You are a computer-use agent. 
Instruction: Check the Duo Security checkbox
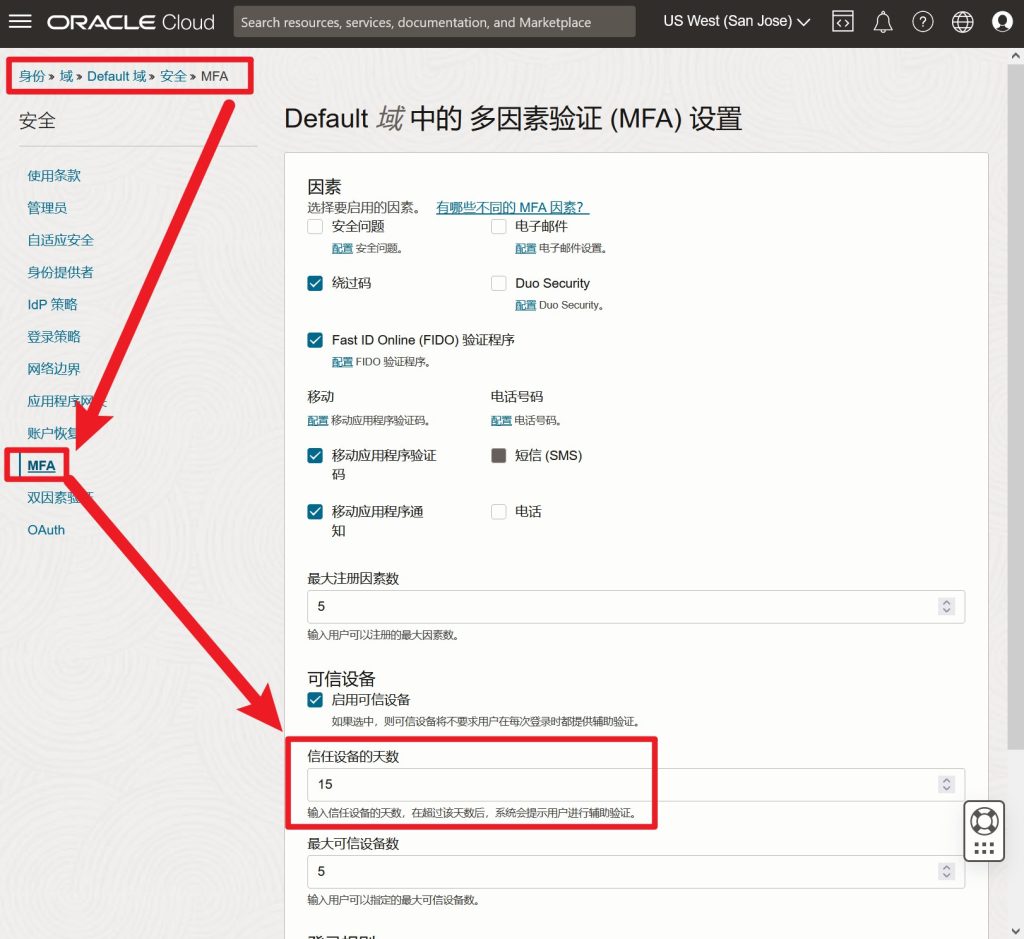pos(498,283)
